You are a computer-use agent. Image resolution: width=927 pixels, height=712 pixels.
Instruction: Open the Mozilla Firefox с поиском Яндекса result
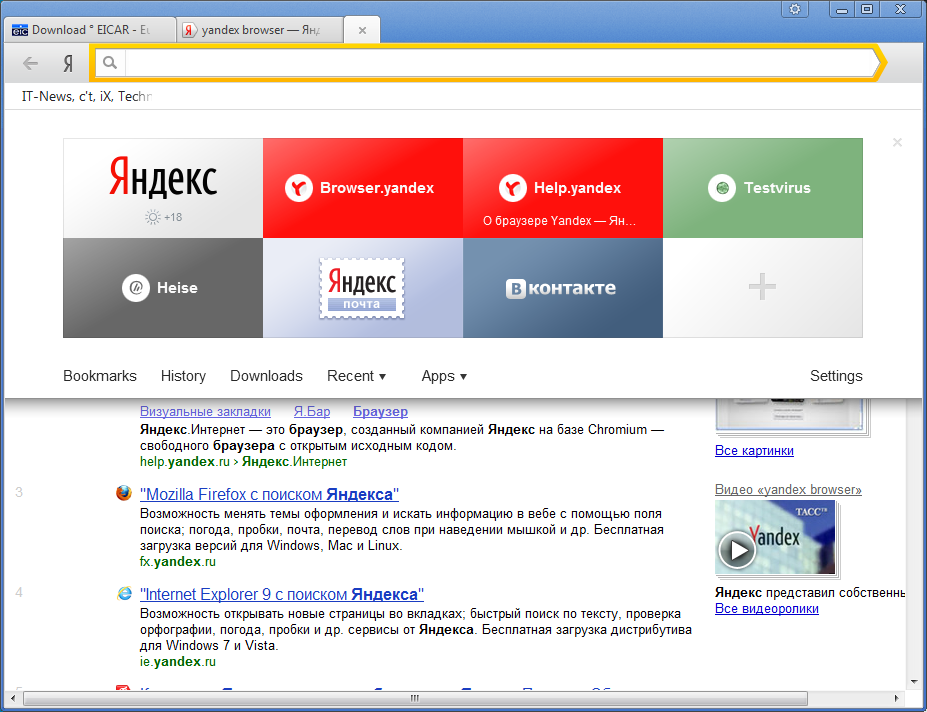(x=270, y=494)
